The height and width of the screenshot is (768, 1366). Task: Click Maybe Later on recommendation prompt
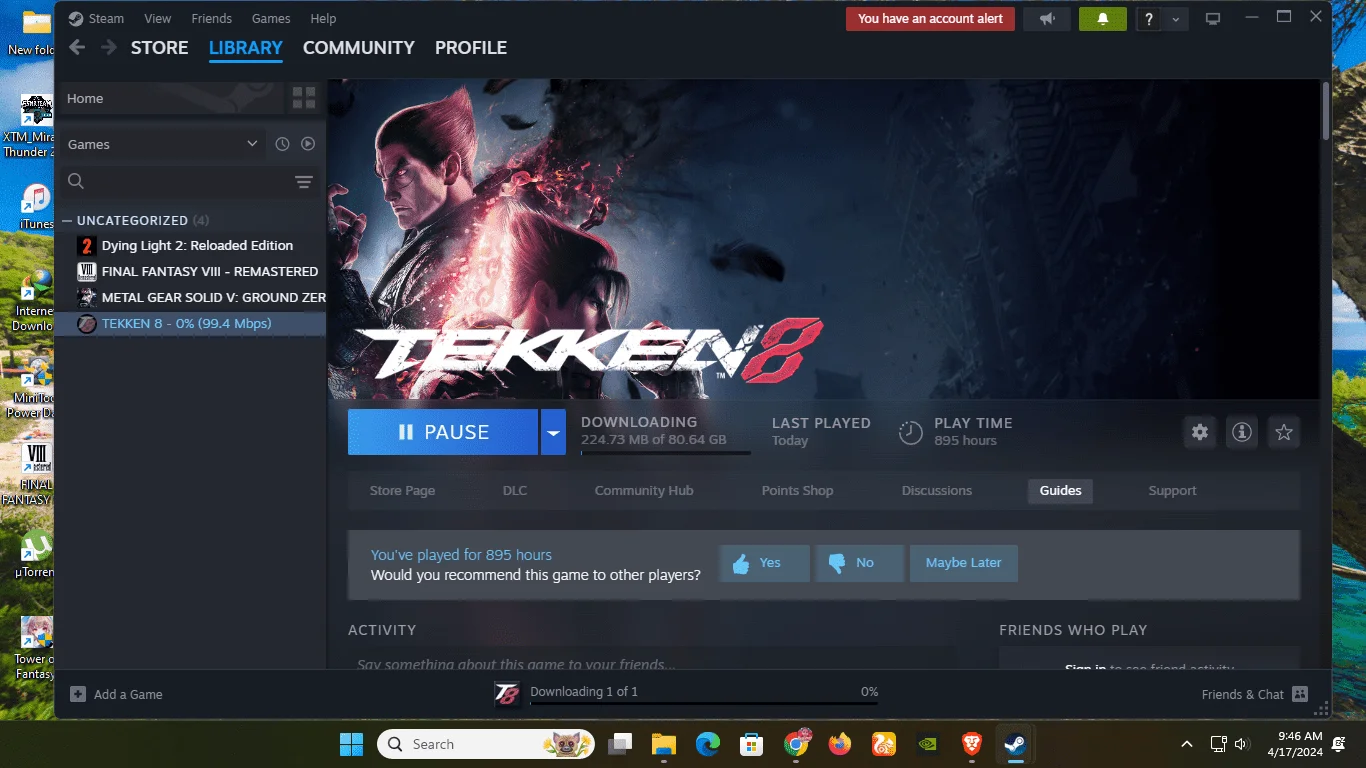click(963, 563)
